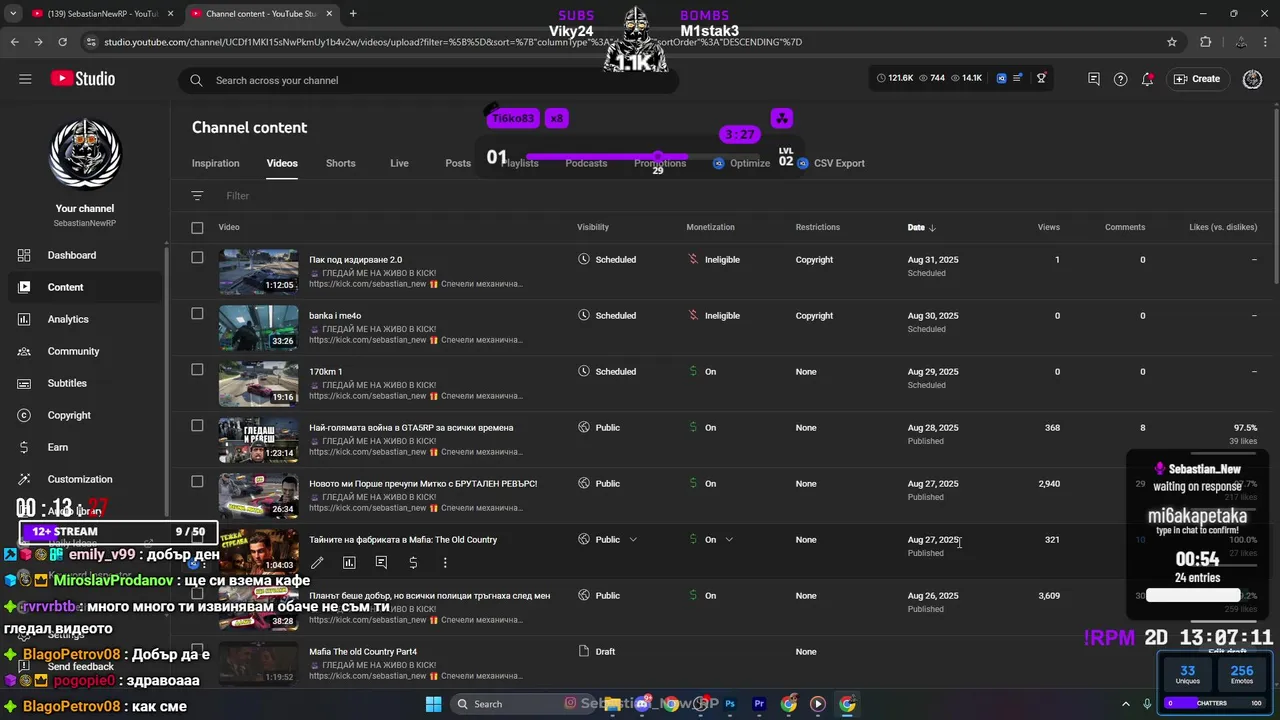Open thumbnail of Пак под издирване 2.0
1280x720 pixels.
(x=258, y=271)
